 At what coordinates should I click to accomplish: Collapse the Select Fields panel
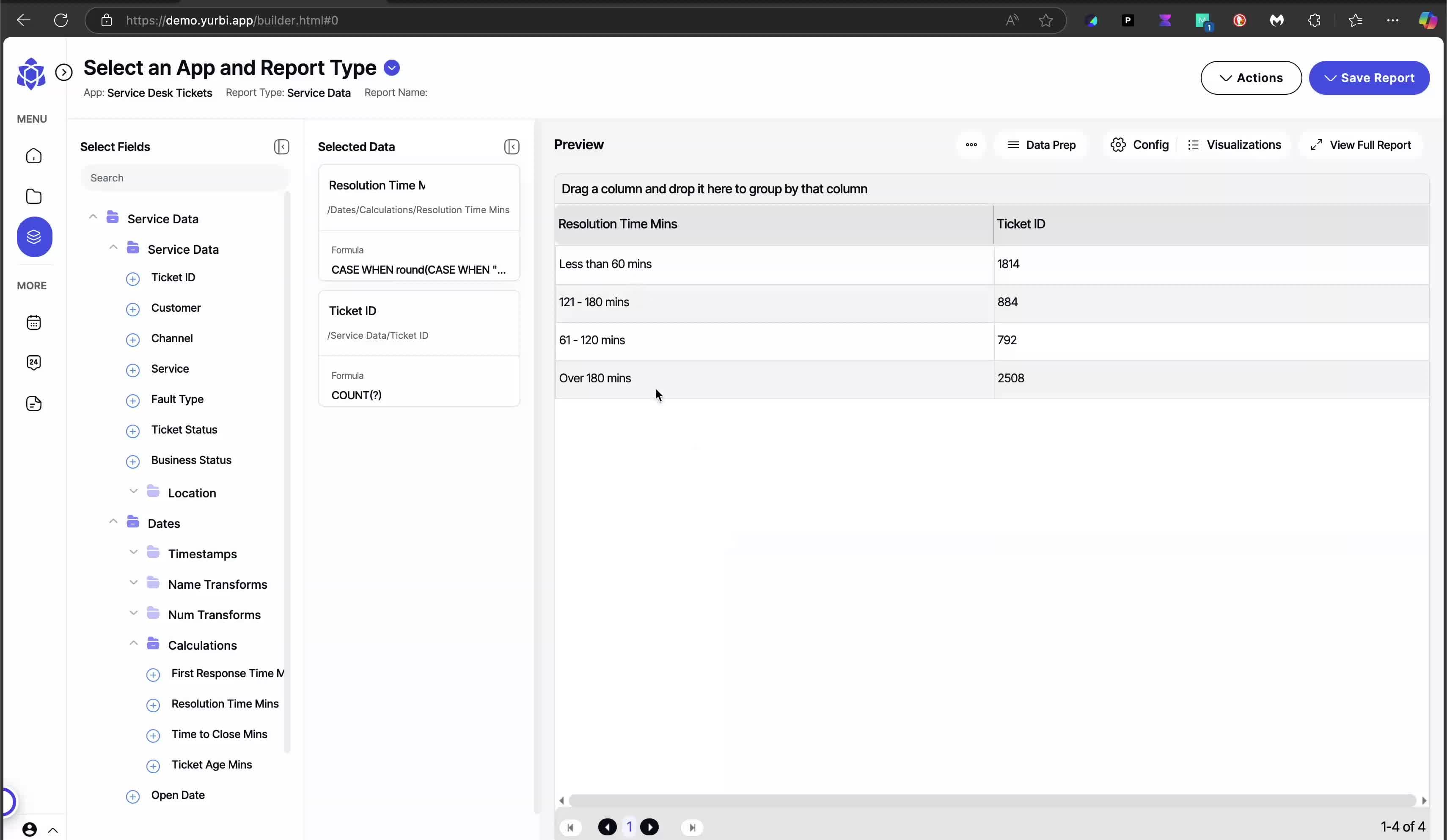tap(281, 147)
